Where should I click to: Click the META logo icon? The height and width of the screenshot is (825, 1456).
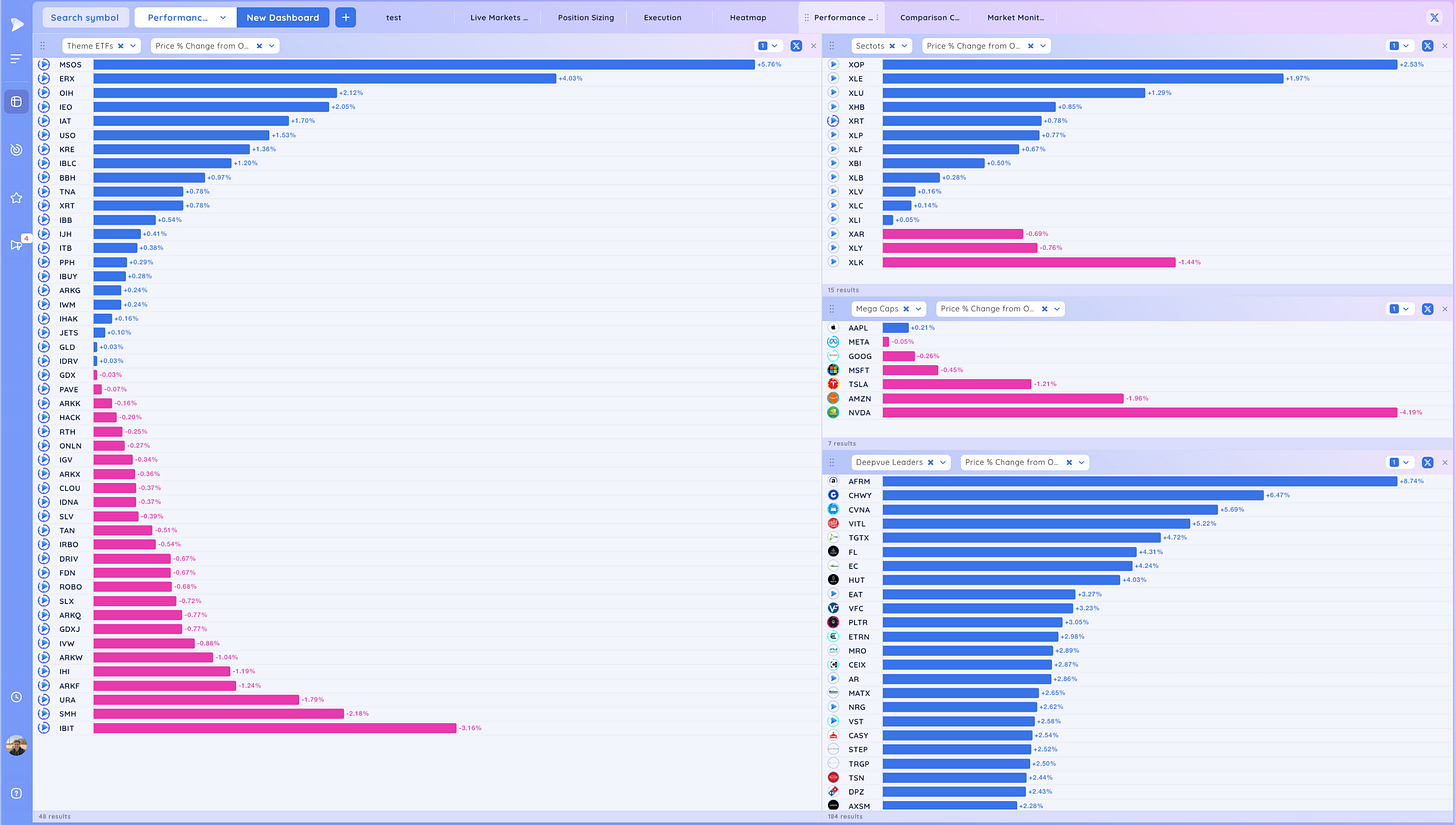833,342
